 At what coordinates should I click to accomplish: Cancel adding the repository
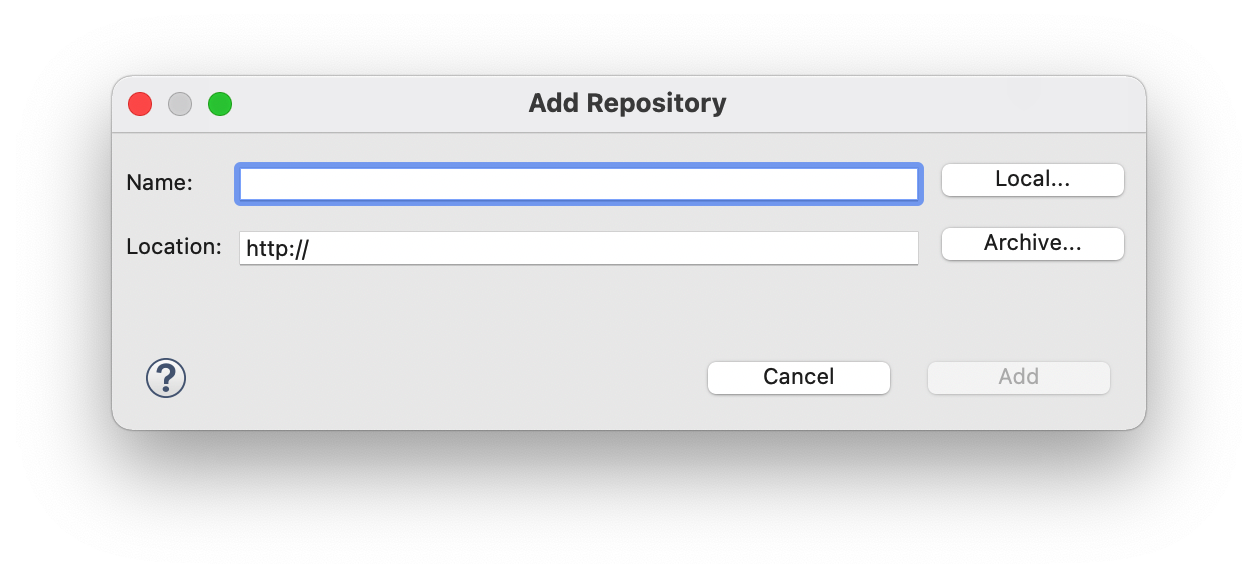(x=798, y=377)
